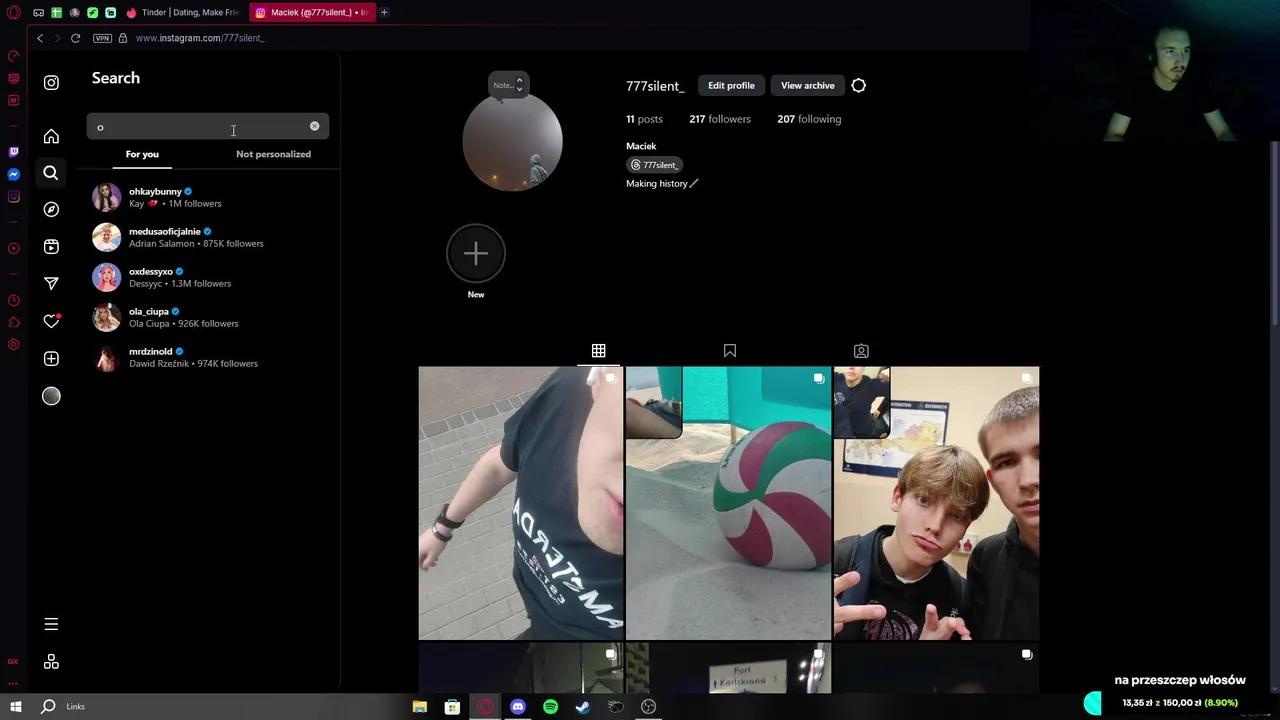
Task: Open the Also from Meta icon
Action: click(51, 662)
